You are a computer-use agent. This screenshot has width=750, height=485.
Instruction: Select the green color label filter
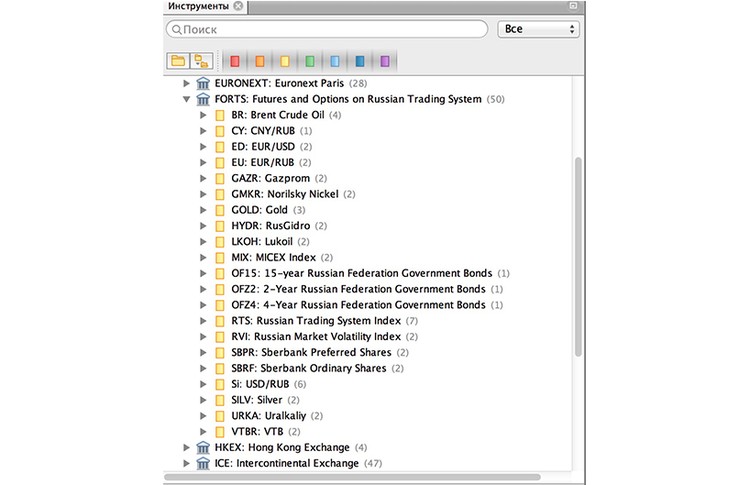[309, 61]
